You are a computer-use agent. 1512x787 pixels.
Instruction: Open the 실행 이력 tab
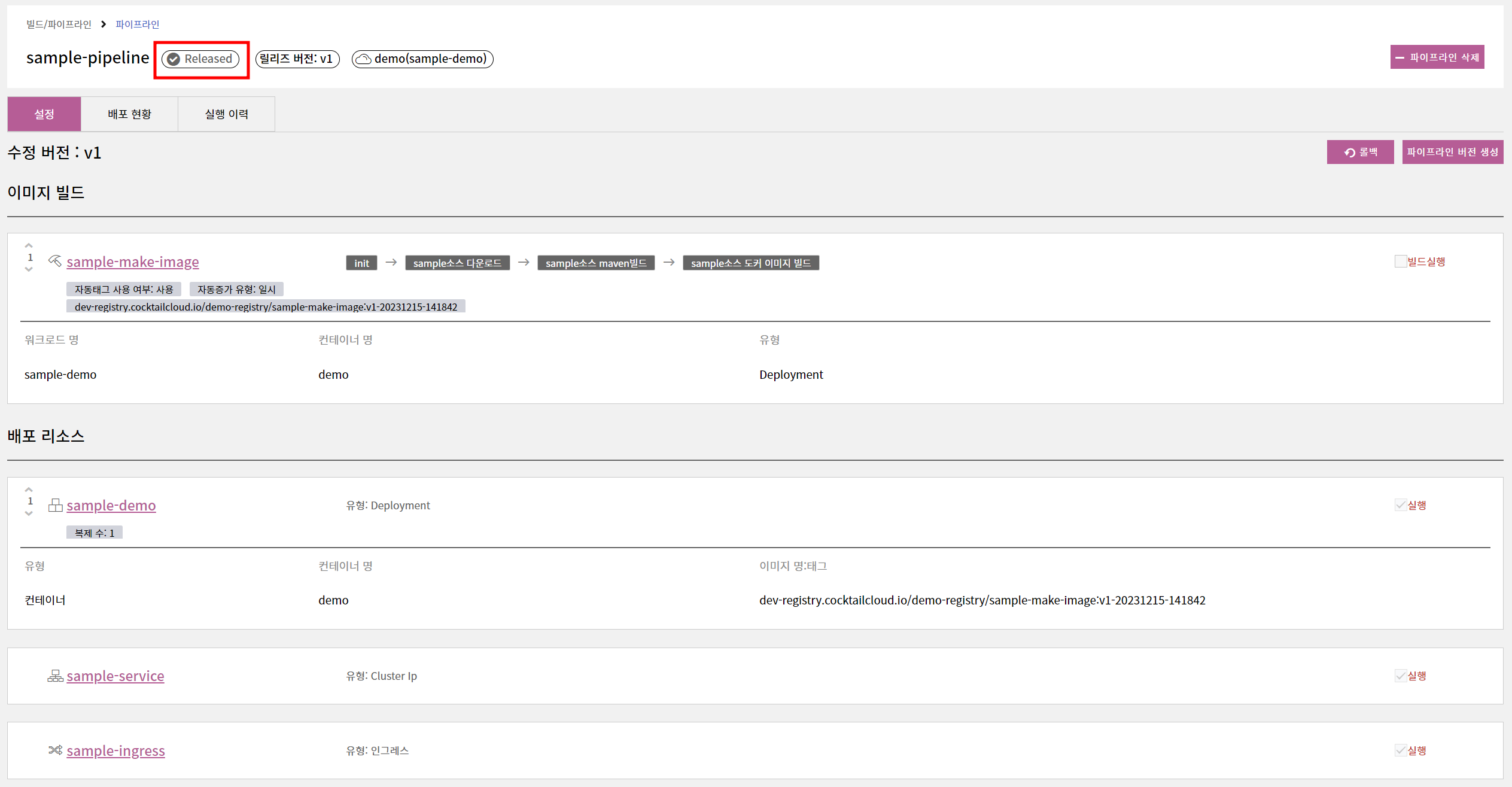point(226,114)
